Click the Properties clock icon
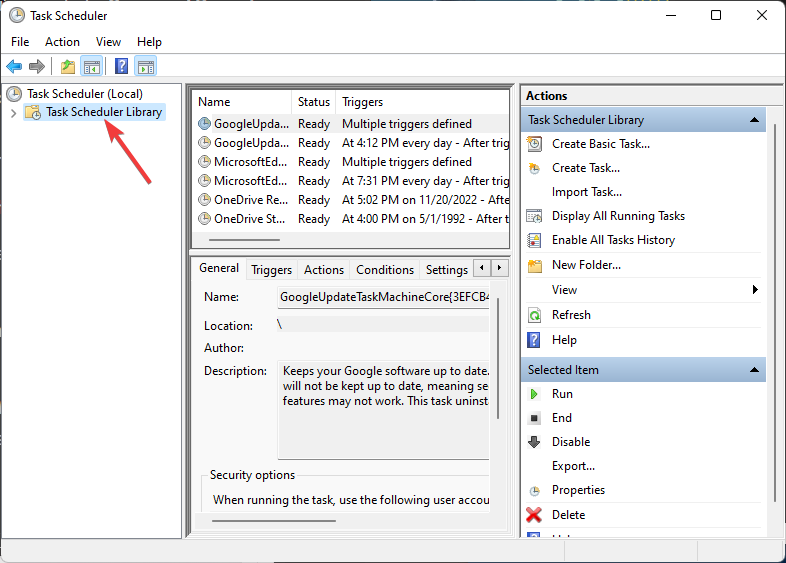The image size is (786, 563). [535, 491]
